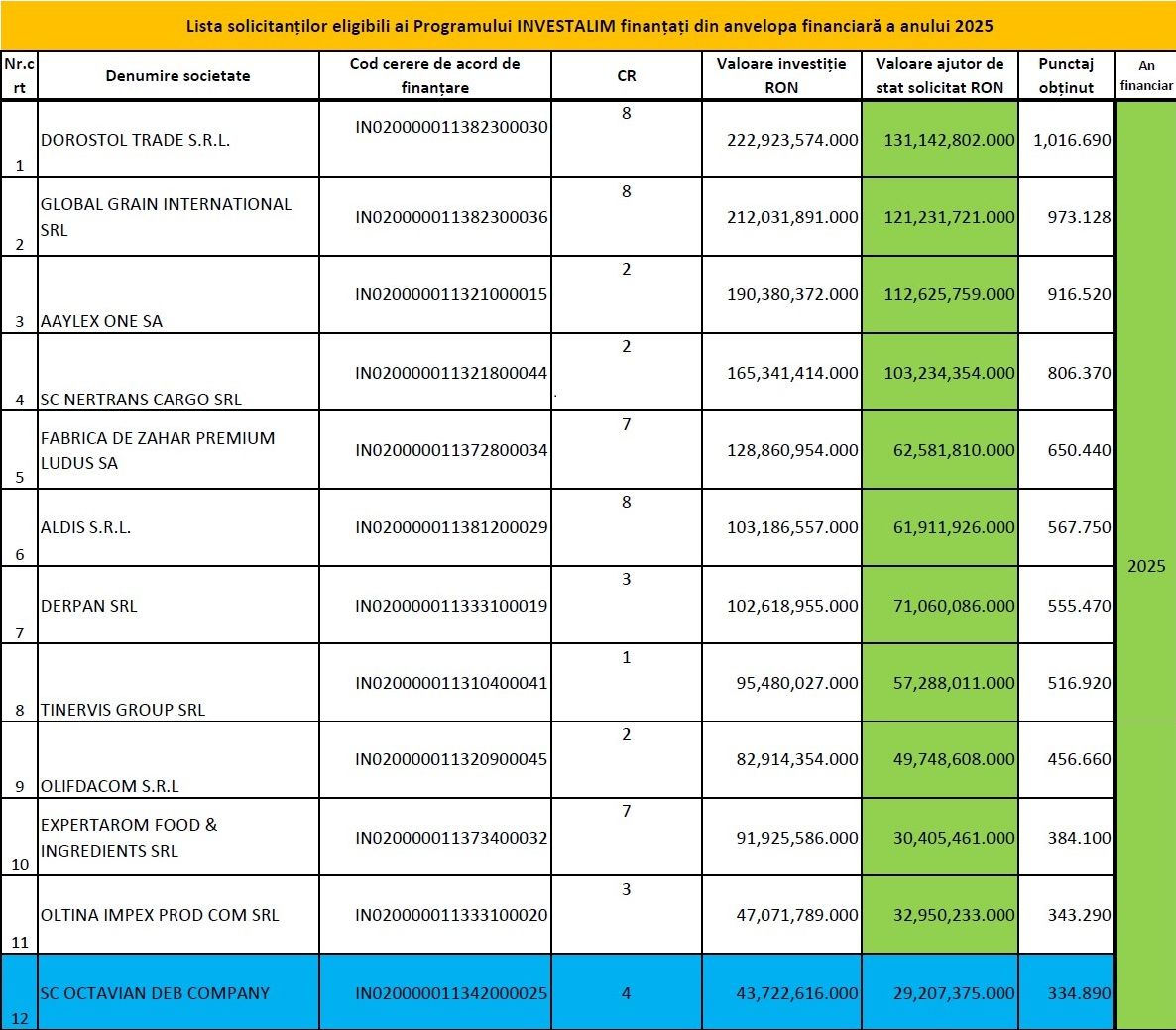Select the GLOBAL GRAIN INTERNATIONAL SRL cell

(166, 217)
